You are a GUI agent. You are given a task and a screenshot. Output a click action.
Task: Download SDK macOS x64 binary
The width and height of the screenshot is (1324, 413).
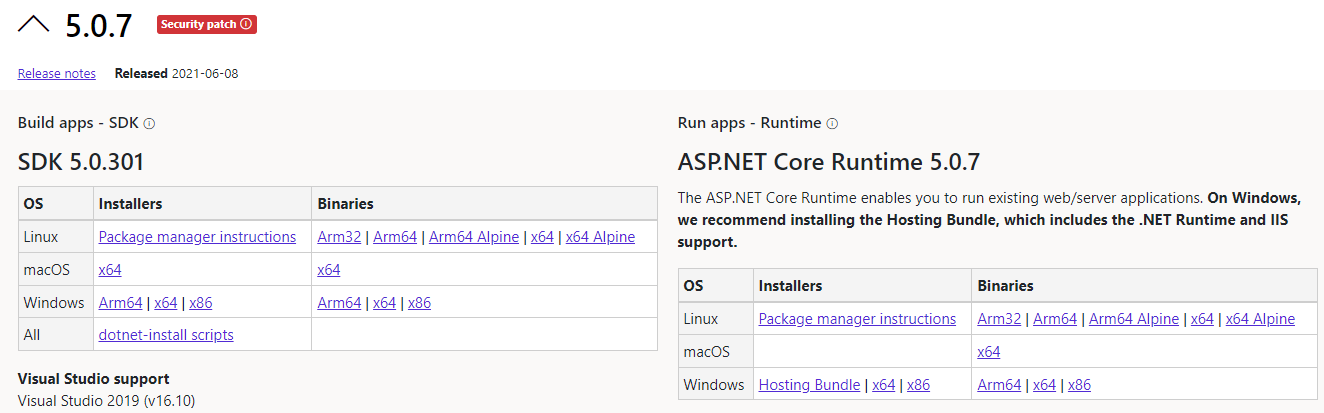click(x=329, y=270)
